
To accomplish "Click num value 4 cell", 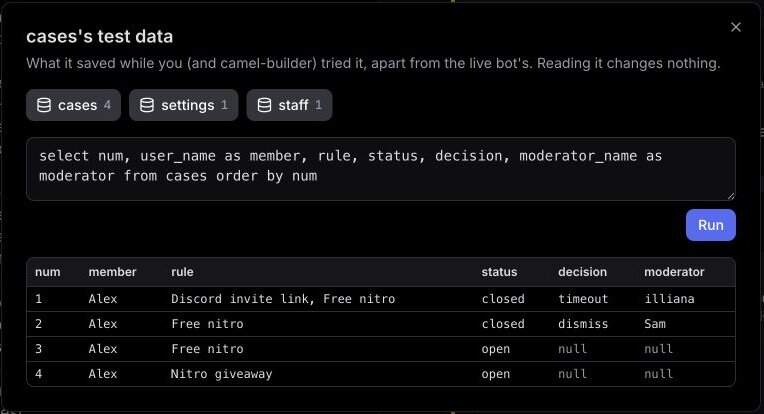I will (x=38, y=374).
